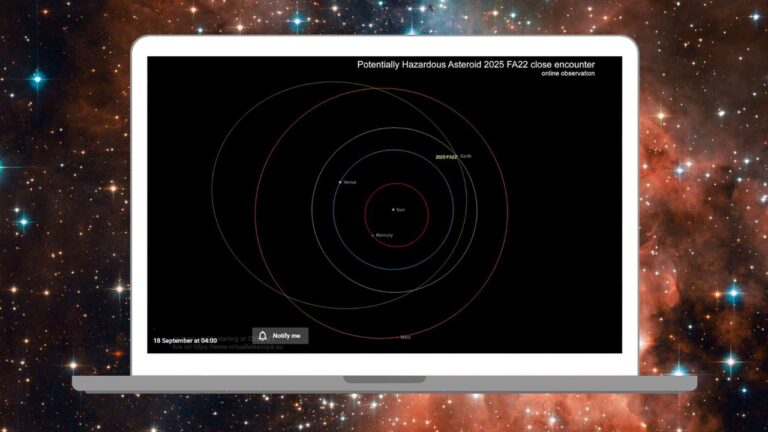Click the Notify me button
This screenshot has height=432, width=768.
[x=280, y=336]
